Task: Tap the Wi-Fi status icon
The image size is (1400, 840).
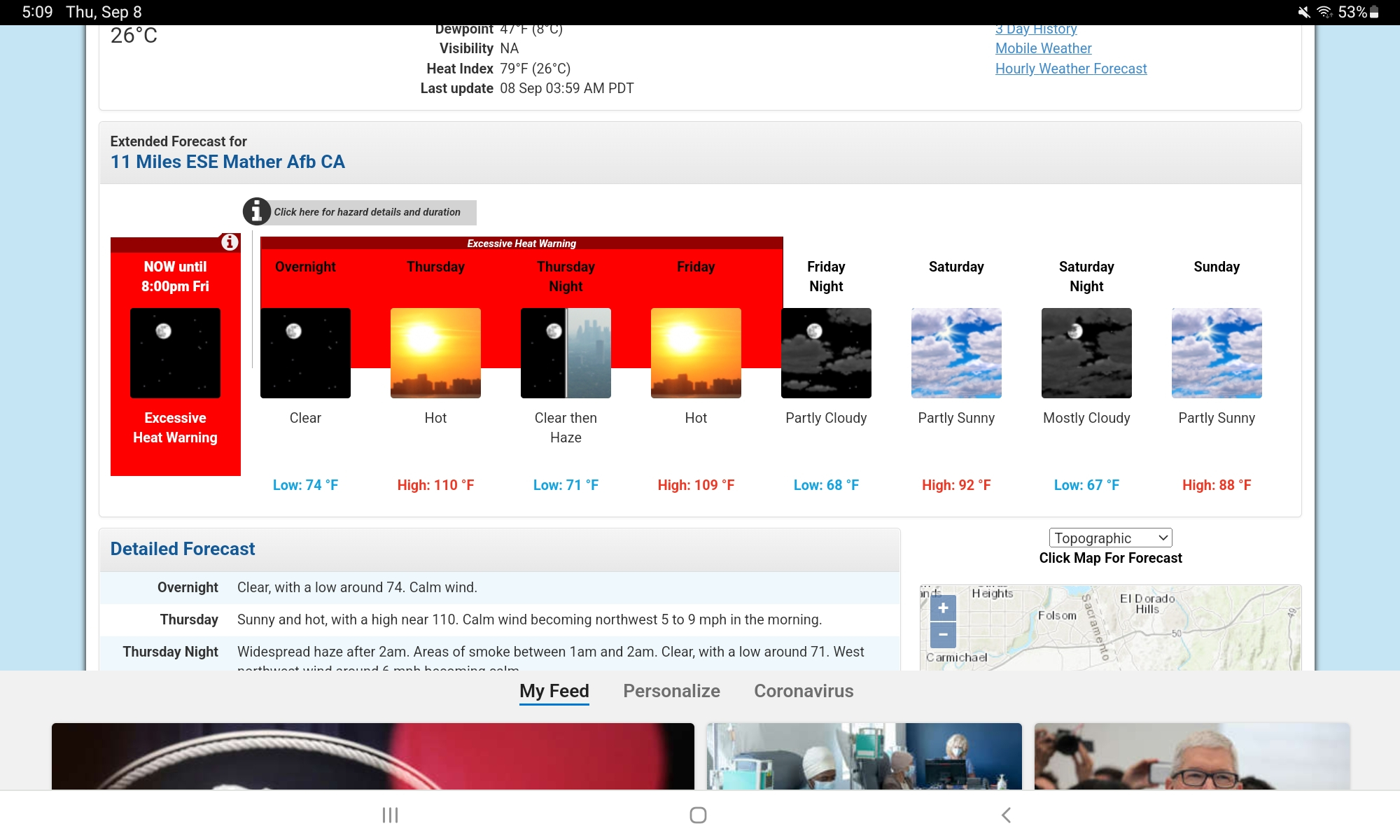Action: click(x=1324, y=12)
